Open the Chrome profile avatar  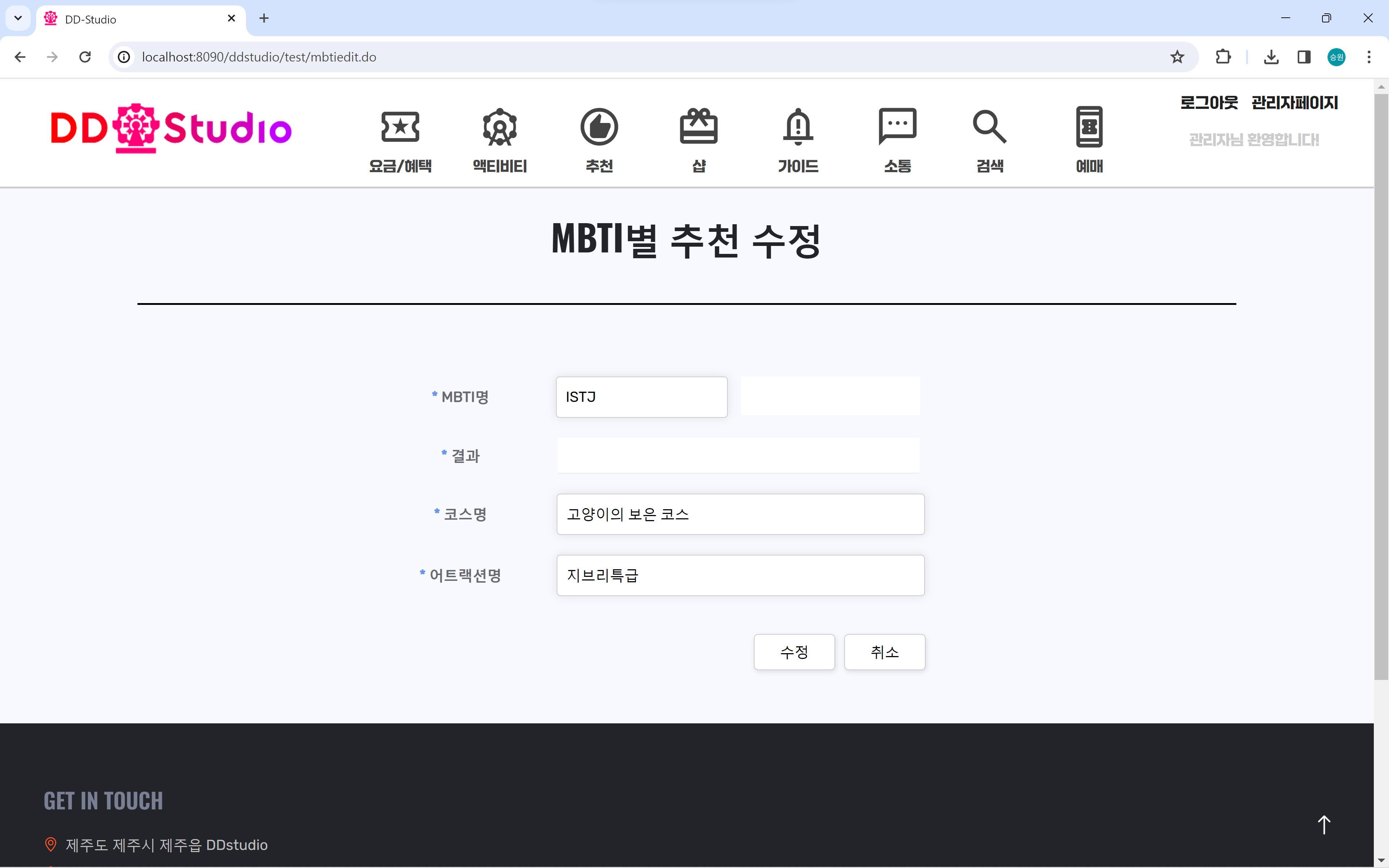(1336, 57)
